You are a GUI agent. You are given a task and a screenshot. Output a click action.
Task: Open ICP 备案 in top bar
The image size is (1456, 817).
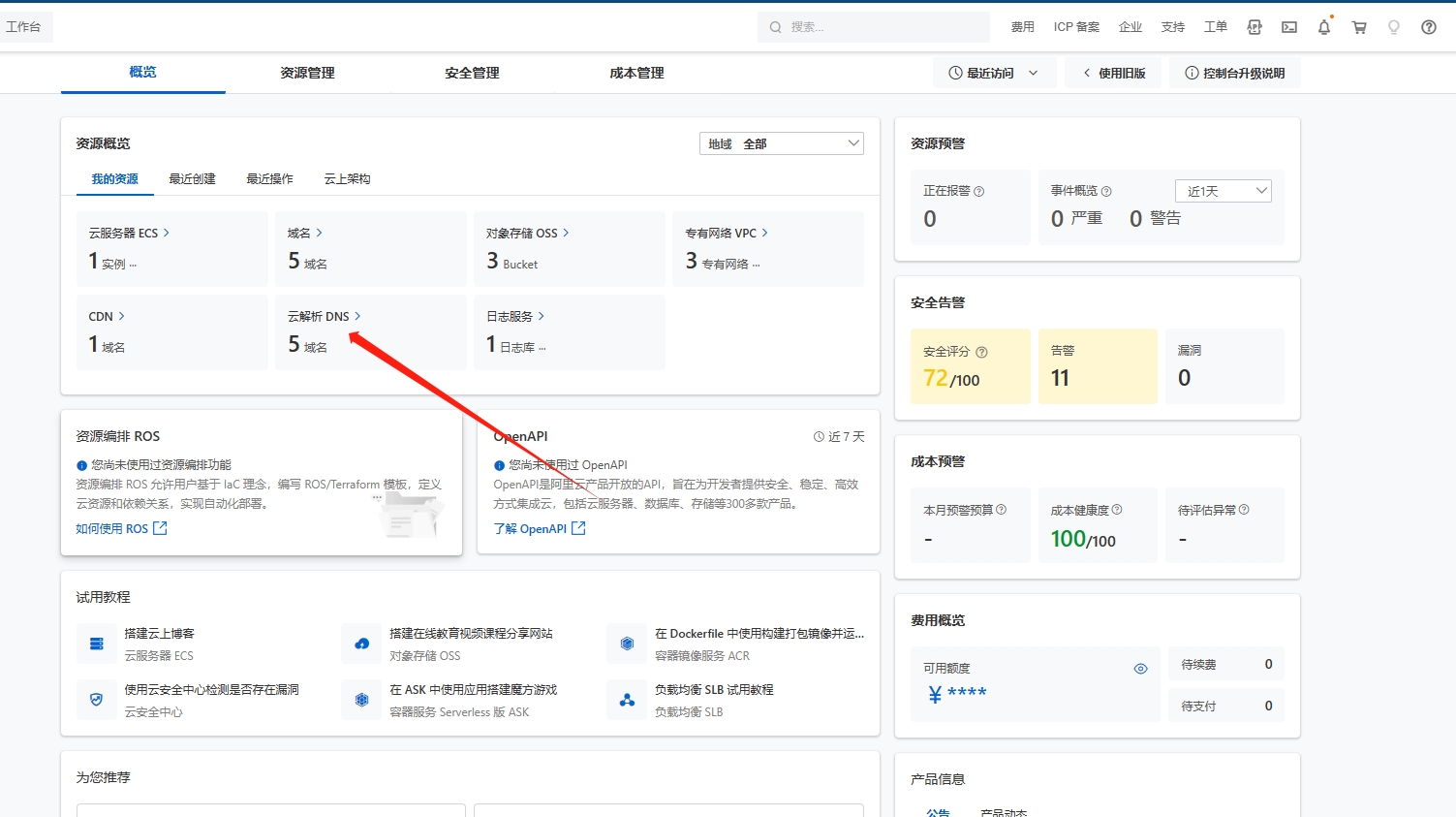click(x=1076, y=27)
